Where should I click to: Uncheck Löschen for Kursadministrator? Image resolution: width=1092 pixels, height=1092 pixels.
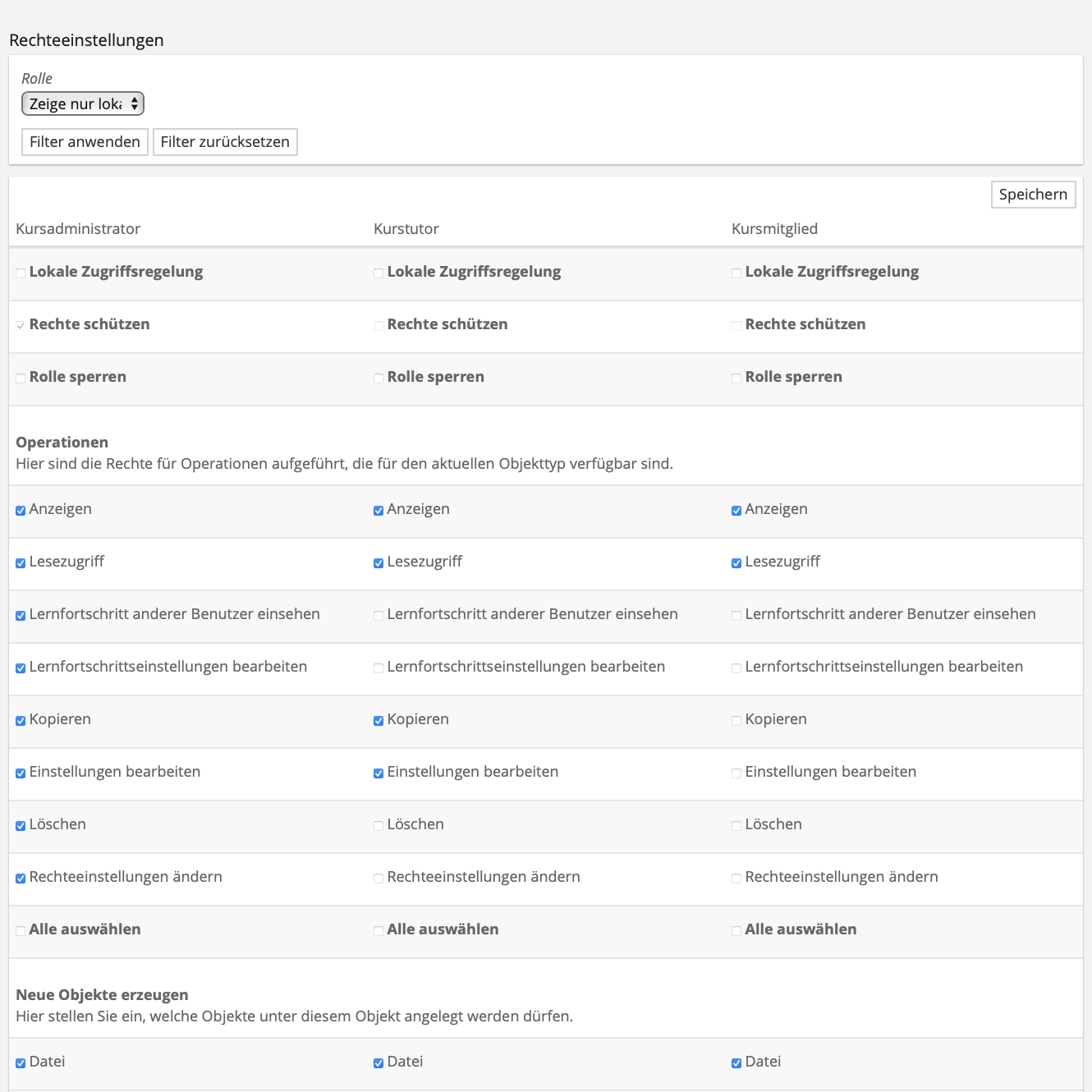[21, 826]
